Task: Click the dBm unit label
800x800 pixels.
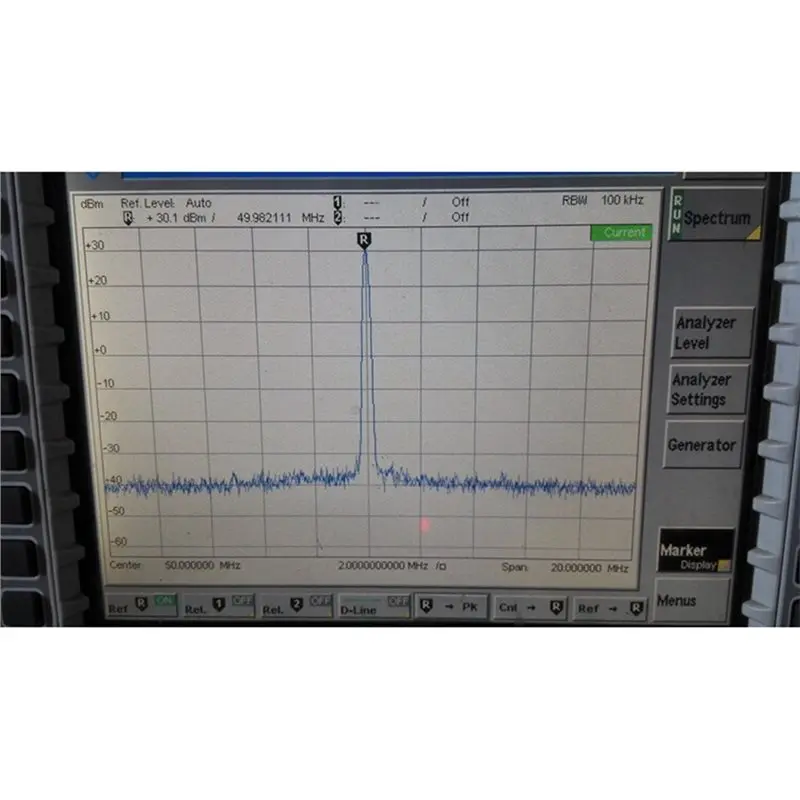Action: coord(92,204)
